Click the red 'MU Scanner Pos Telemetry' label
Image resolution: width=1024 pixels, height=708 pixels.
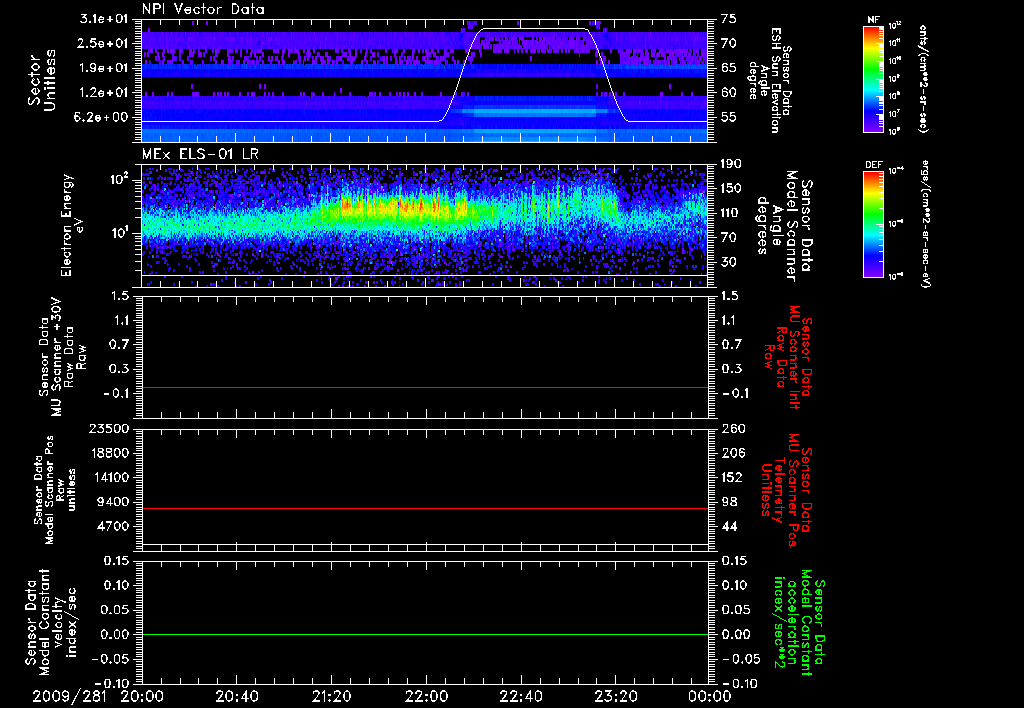pos(786,490)
